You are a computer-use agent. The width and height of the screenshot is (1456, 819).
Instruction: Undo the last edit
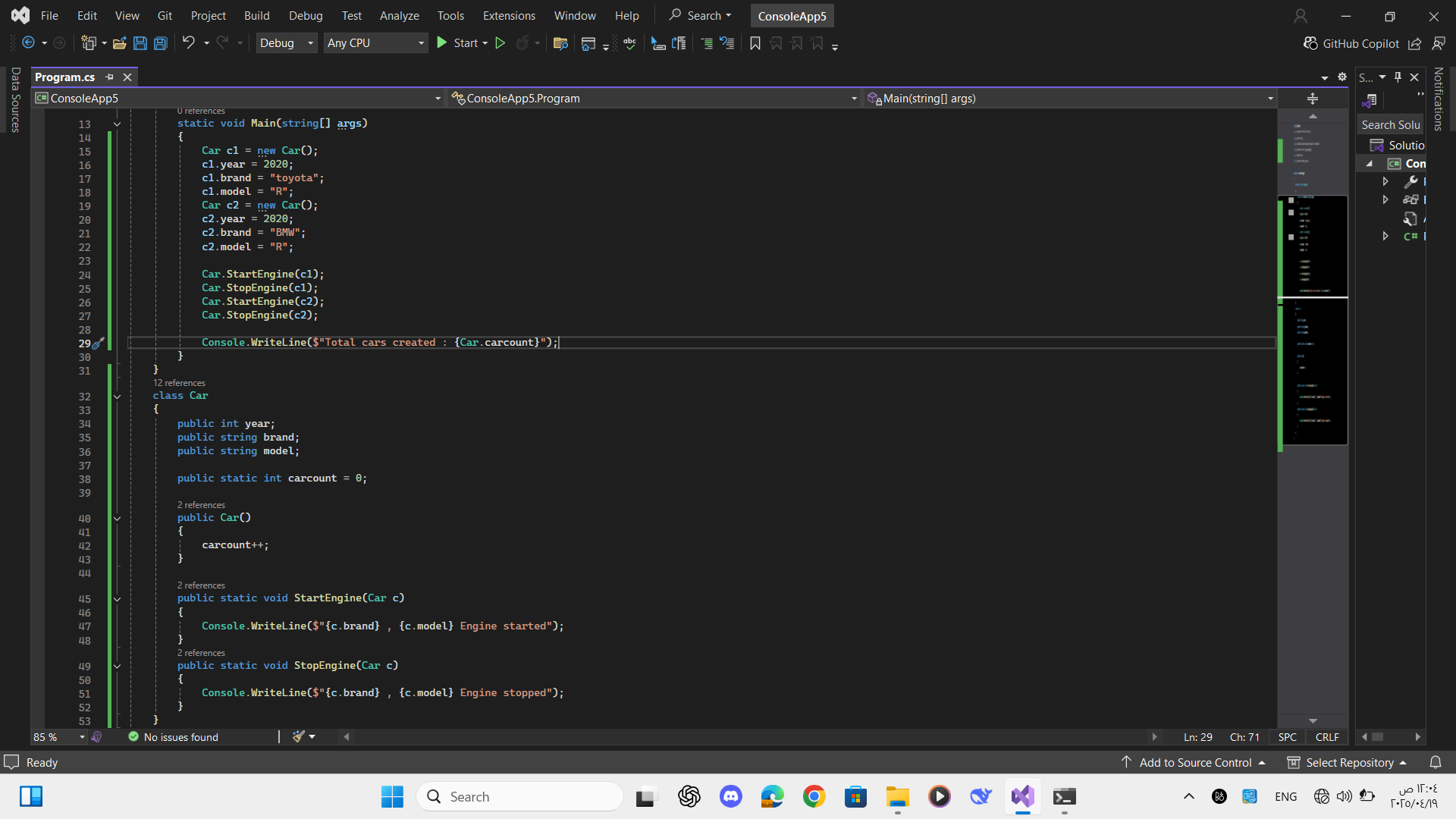pyautogui.click(x=189, y=43)
